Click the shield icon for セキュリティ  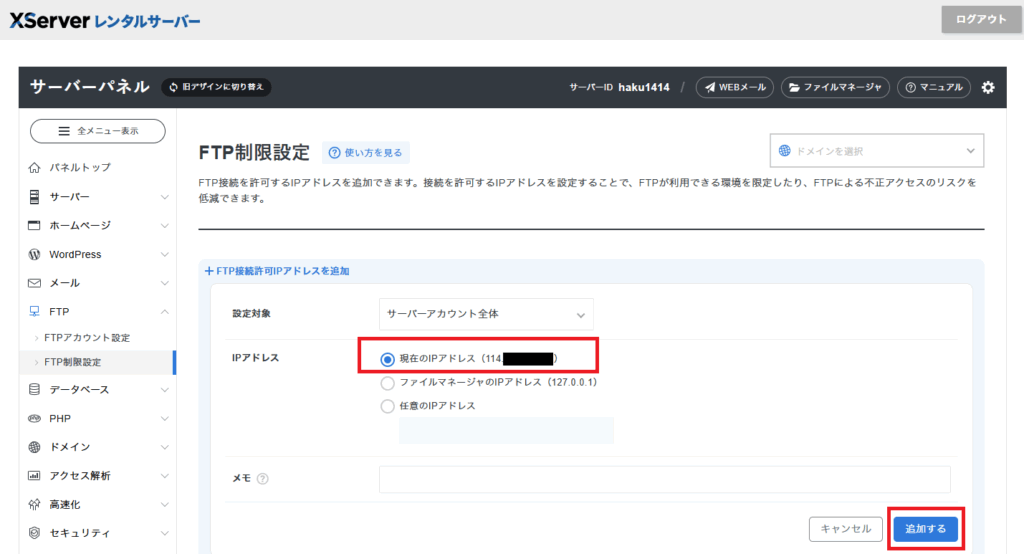click(x=34, y=533)
